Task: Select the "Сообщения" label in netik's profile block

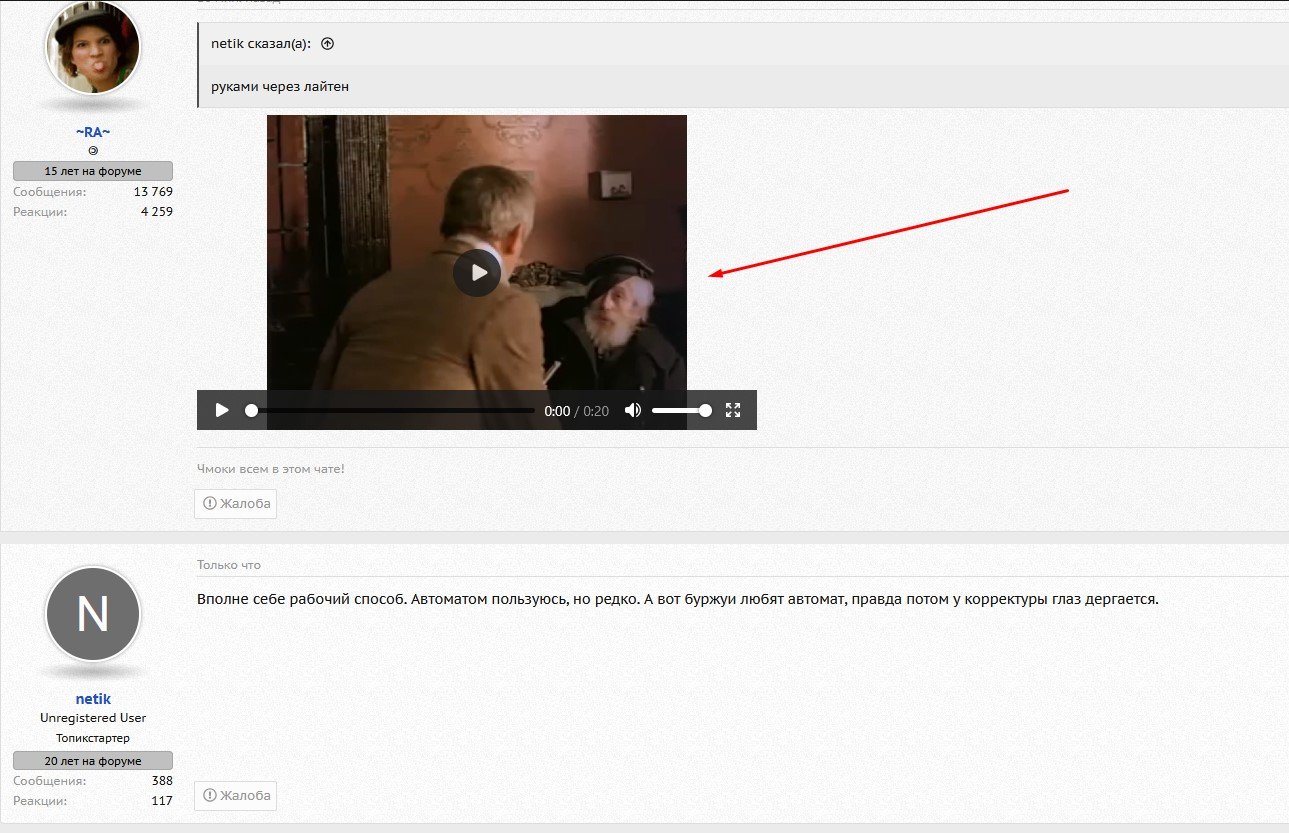Action: tap(50, 781)
